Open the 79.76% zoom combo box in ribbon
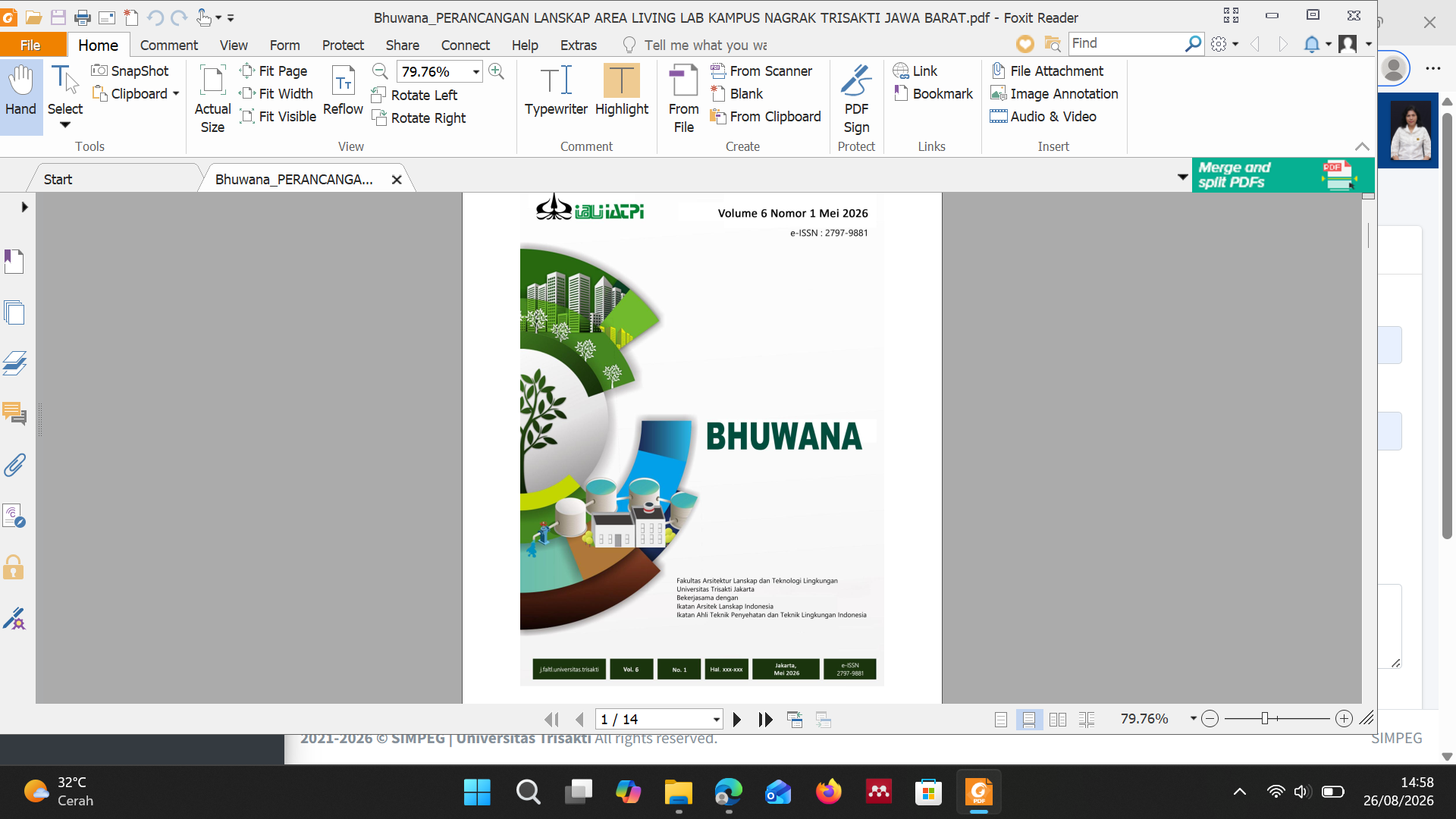 click(x=476, y=72)
